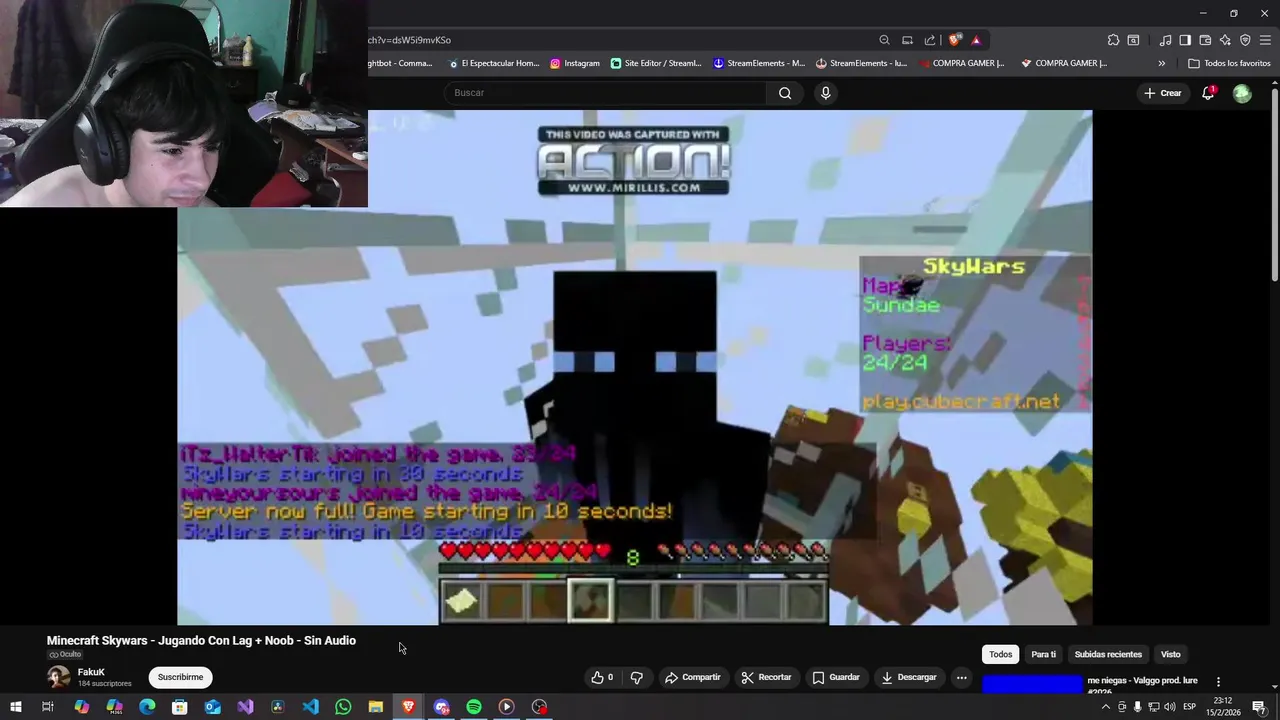Click the Minecraft Skywars video title
The height and width of the screenshot is (720, 1280).
(x=201, y=640)
